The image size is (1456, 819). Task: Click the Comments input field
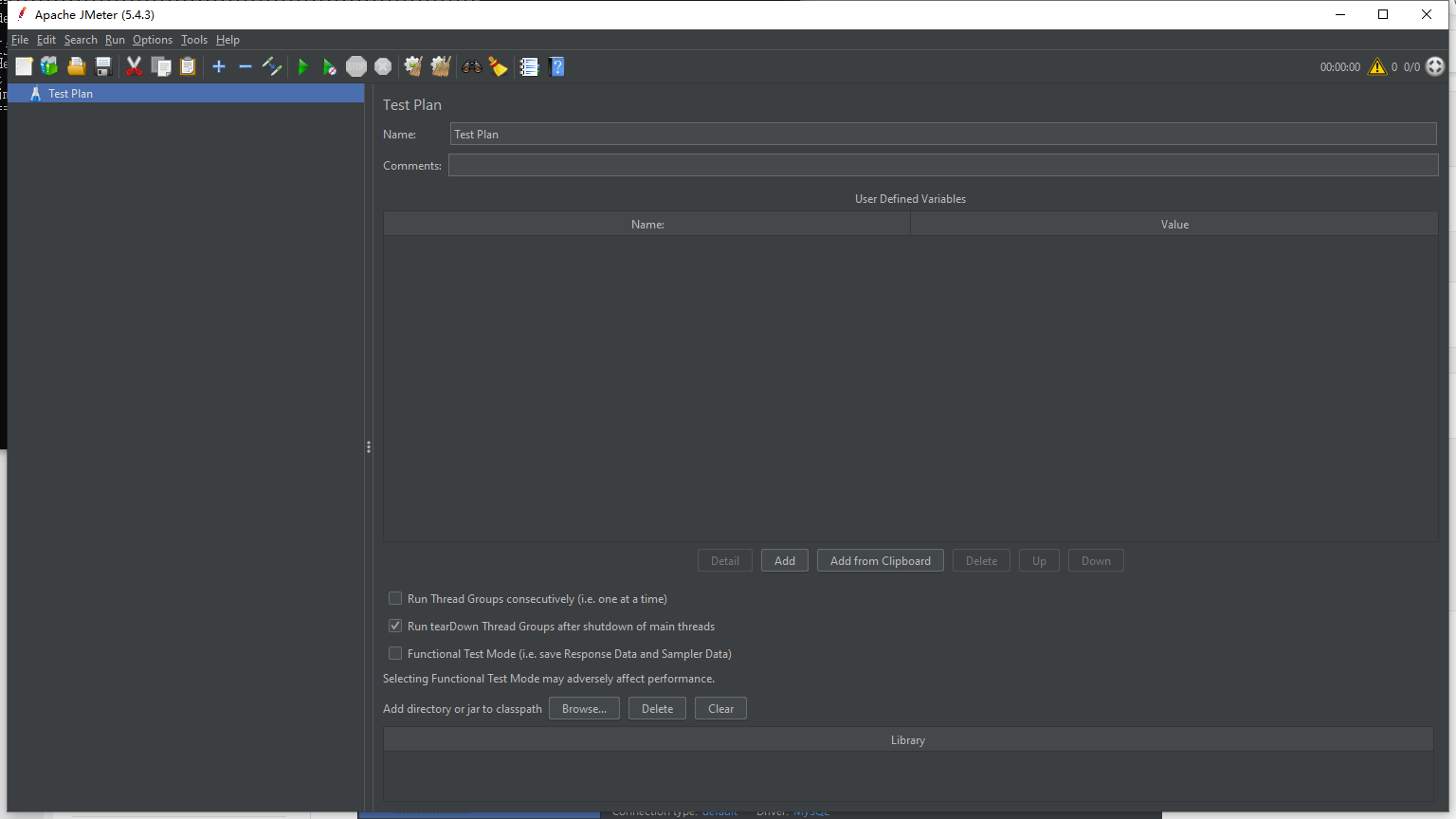(x=943, y=165)
